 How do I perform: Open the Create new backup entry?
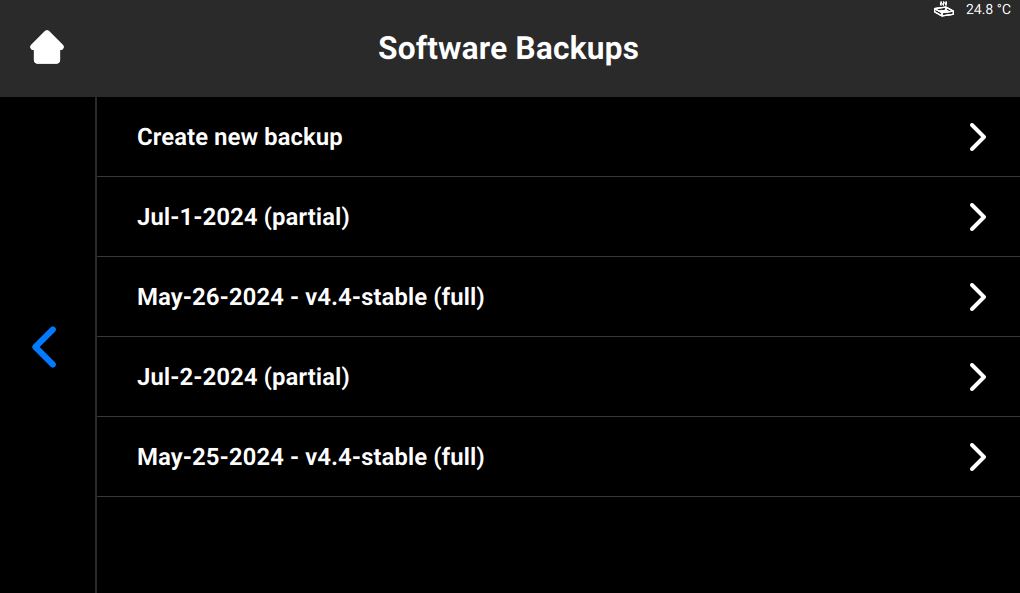click(x=558, y=137)
